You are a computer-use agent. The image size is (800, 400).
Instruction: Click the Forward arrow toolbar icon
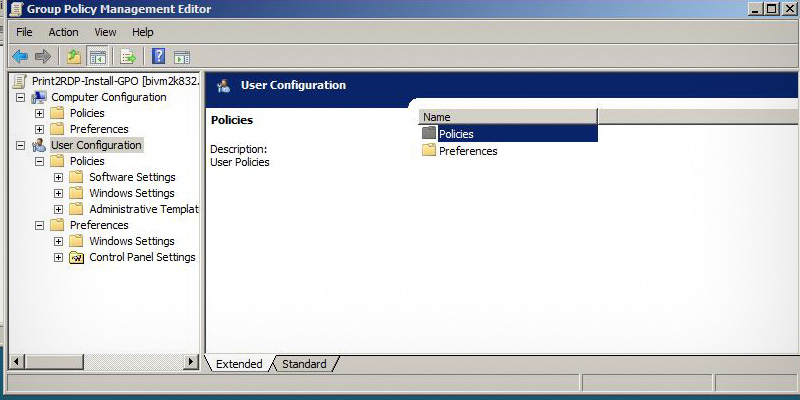coord(43,56)
